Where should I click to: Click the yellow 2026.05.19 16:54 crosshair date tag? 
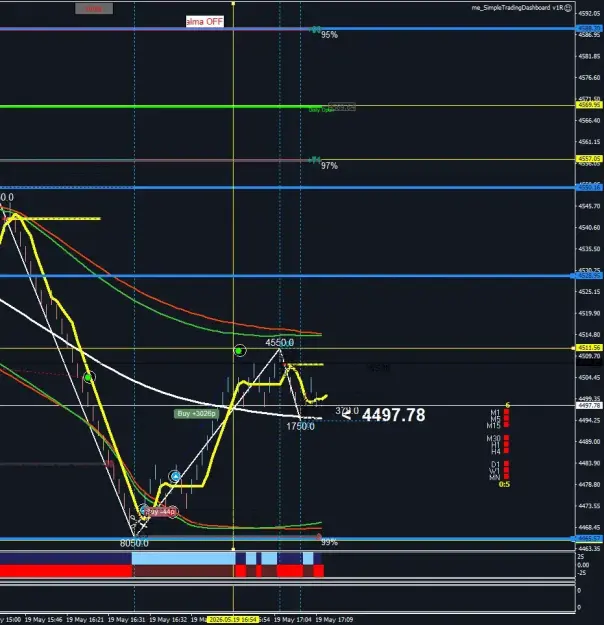[x=233, y=619]
